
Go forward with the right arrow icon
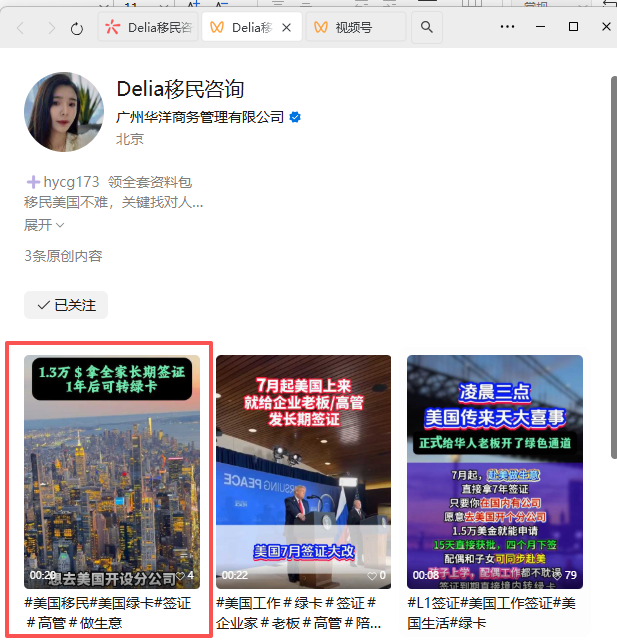pos(51,28)
